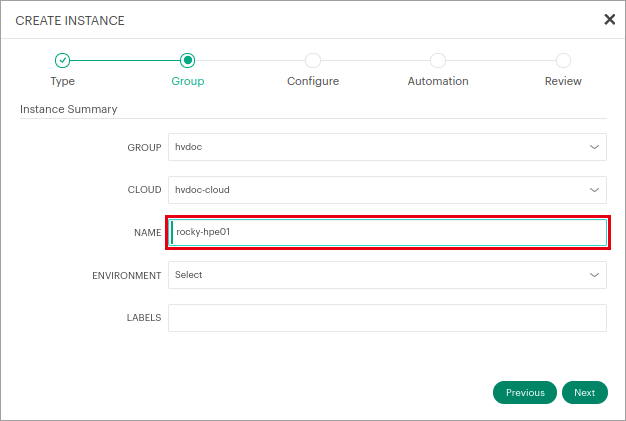The image size is (626, 421).
Task: Click into the empty LABELS field
Action: [x=387, y=318]
